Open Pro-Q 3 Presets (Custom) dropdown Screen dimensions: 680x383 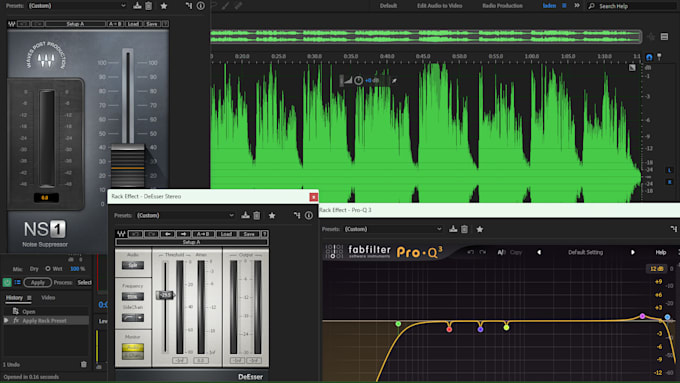(x=393, y=229)
